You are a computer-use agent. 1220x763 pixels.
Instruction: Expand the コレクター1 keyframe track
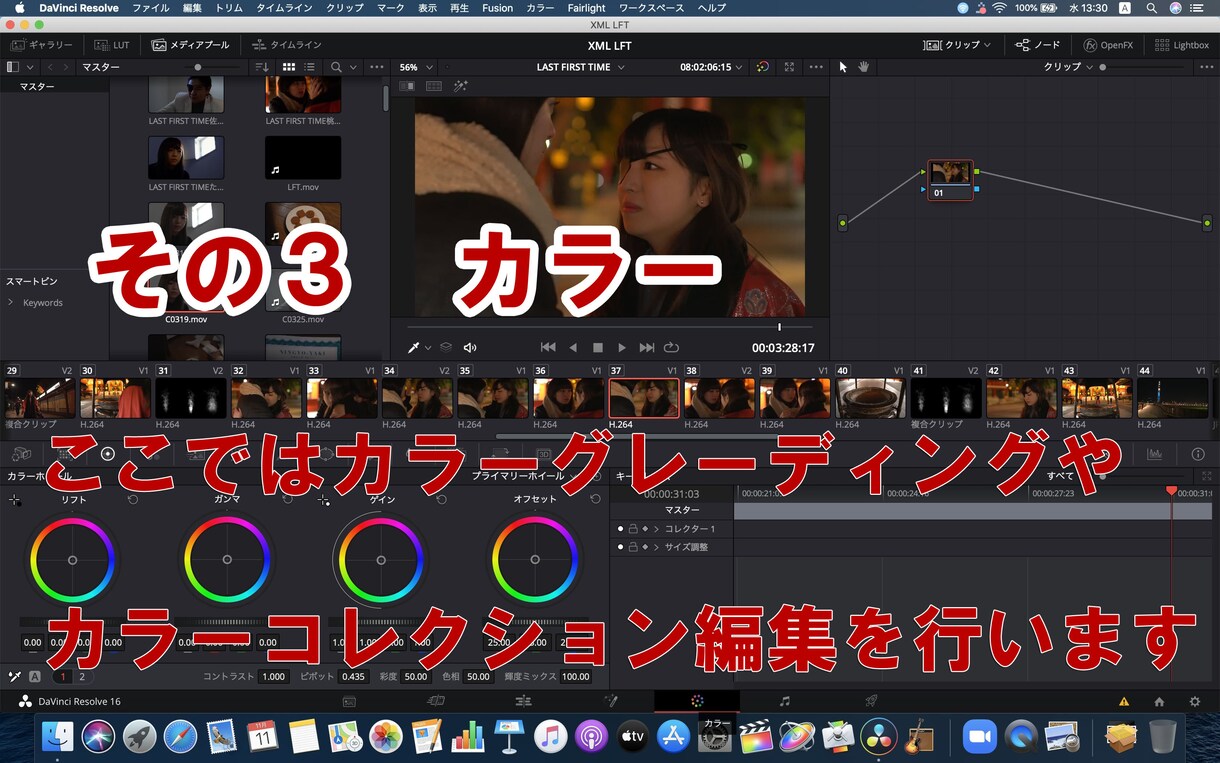point(656,529)
